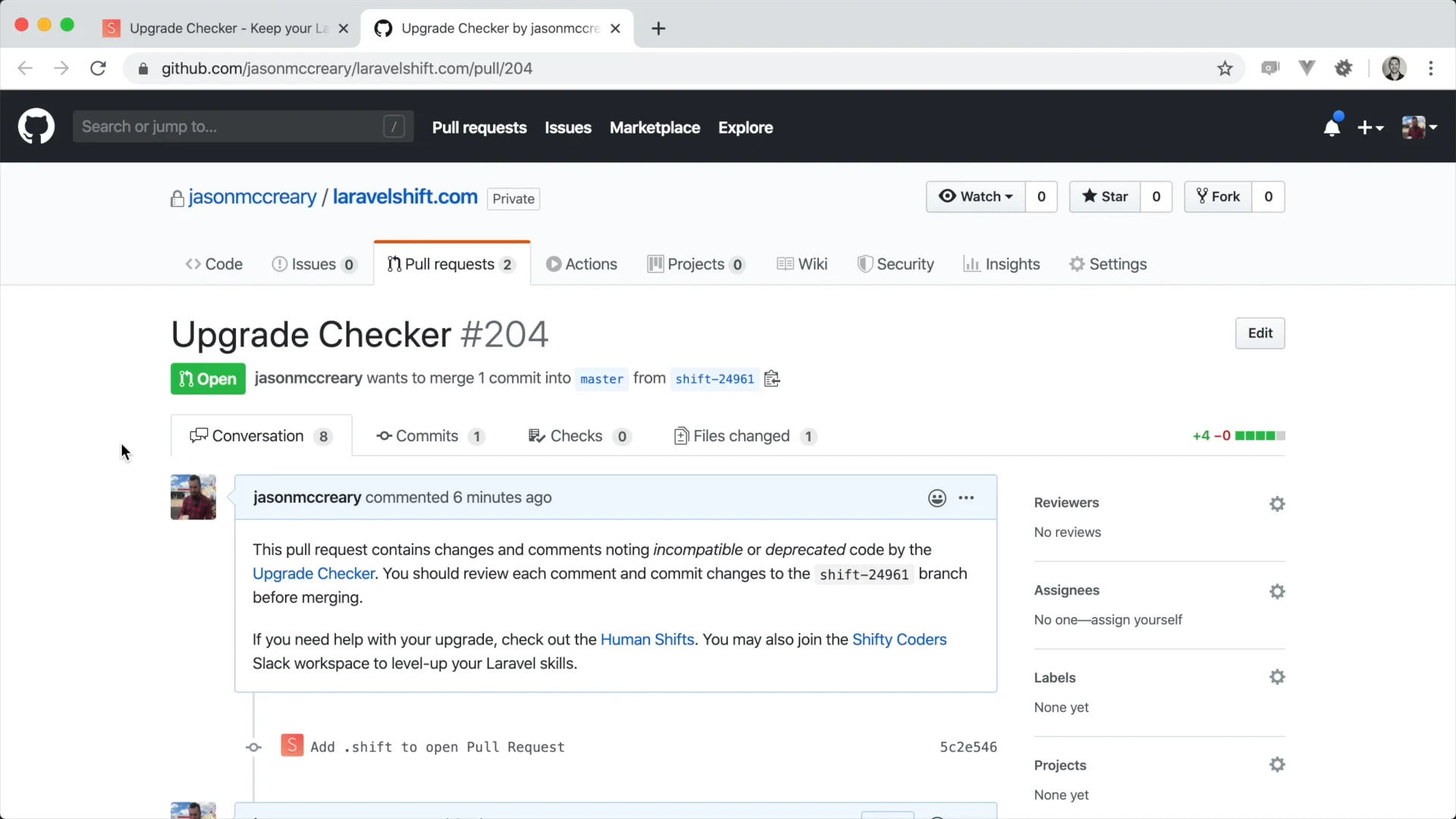Open Labels settings gear
The image size is (1456, 819).
coord(1277,676)
